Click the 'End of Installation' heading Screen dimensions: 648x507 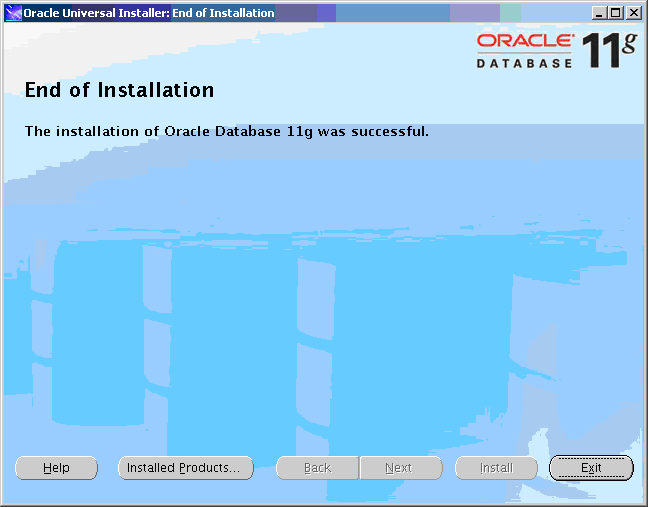[x=119, y=90]
